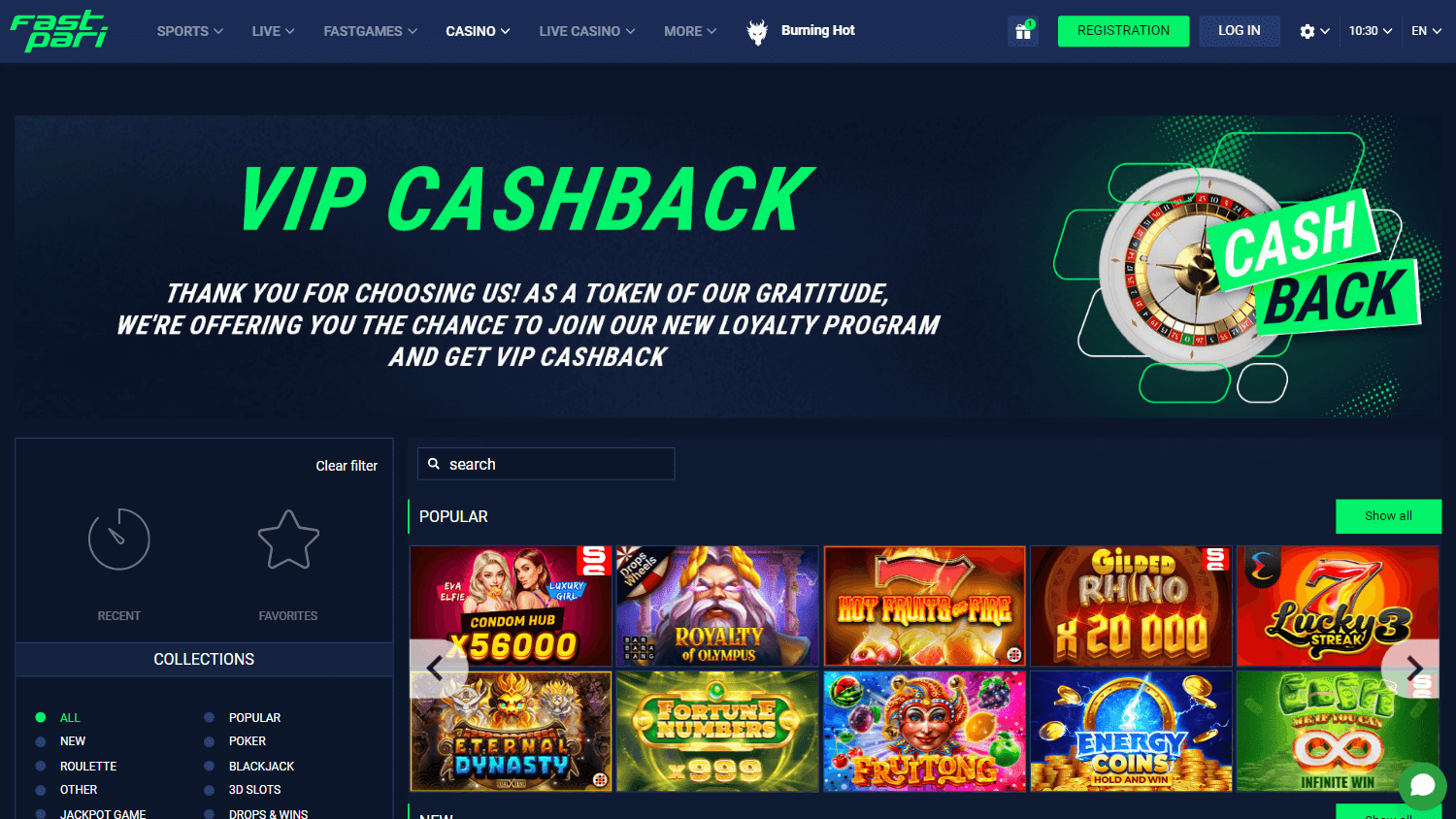Go to previous popular games with left arrow
This screenshot has height=819, width=1456.
436,668
